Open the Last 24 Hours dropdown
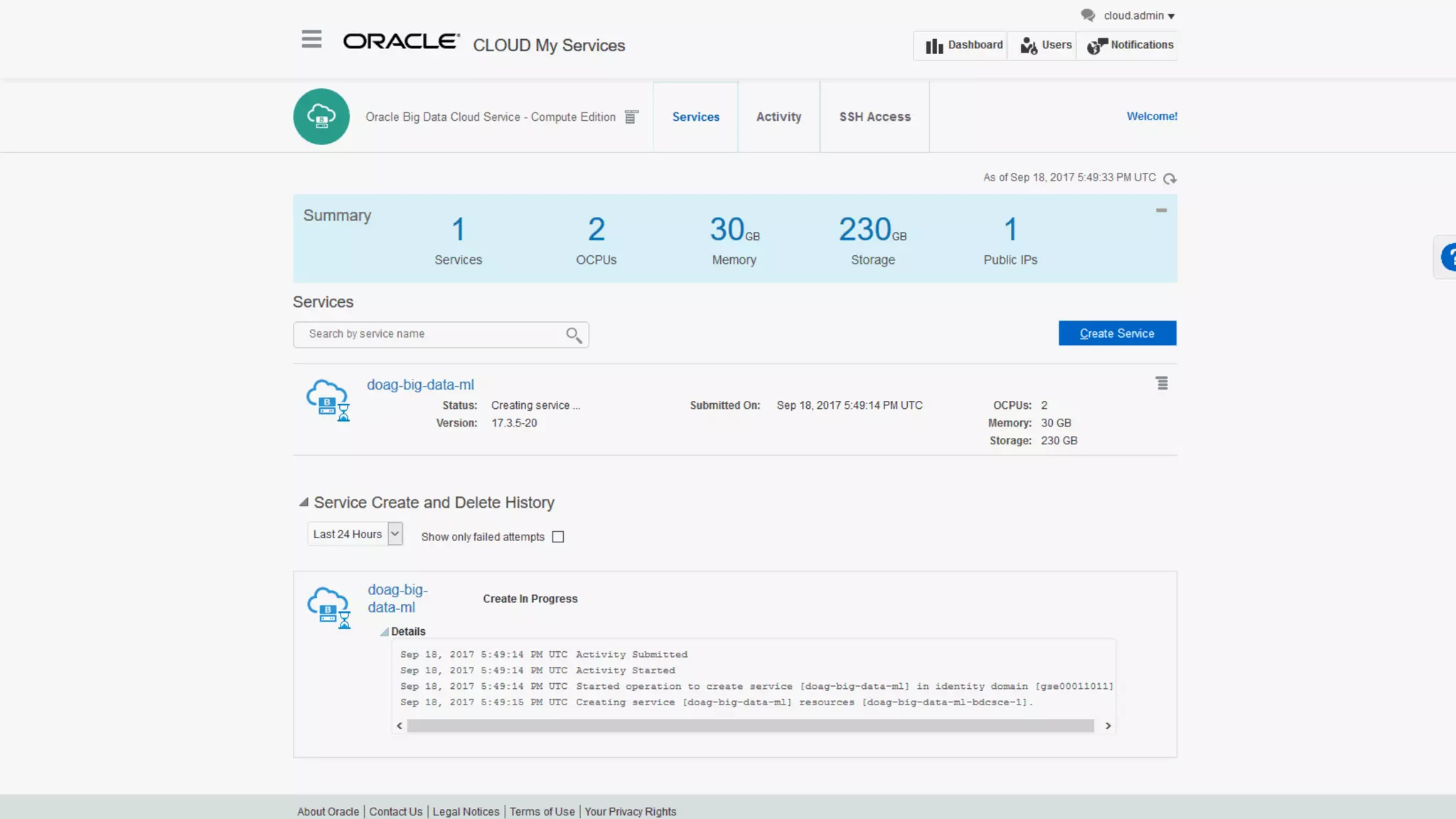 (x=395, y=534)
